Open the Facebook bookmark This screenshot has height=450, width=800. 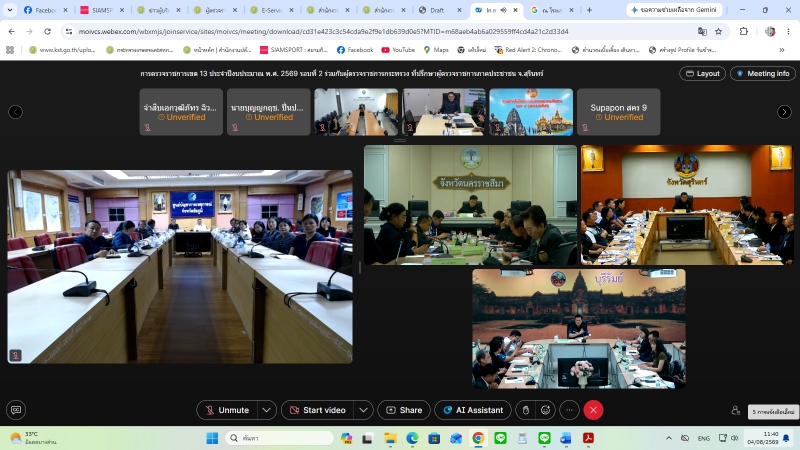(355, 50)
